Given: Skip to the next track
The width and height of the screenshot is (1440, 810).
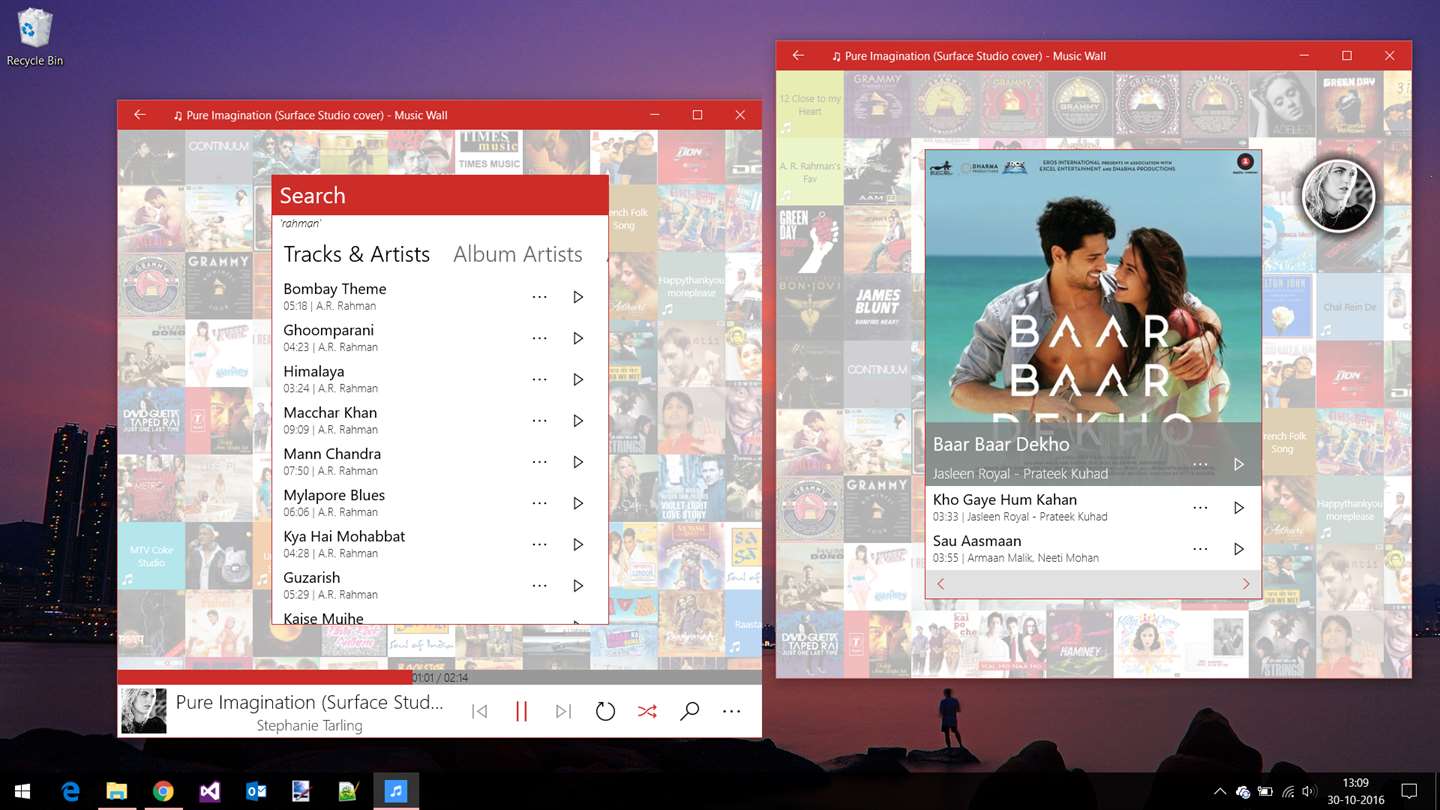Looking at the screenshot, I should (563, 711).
